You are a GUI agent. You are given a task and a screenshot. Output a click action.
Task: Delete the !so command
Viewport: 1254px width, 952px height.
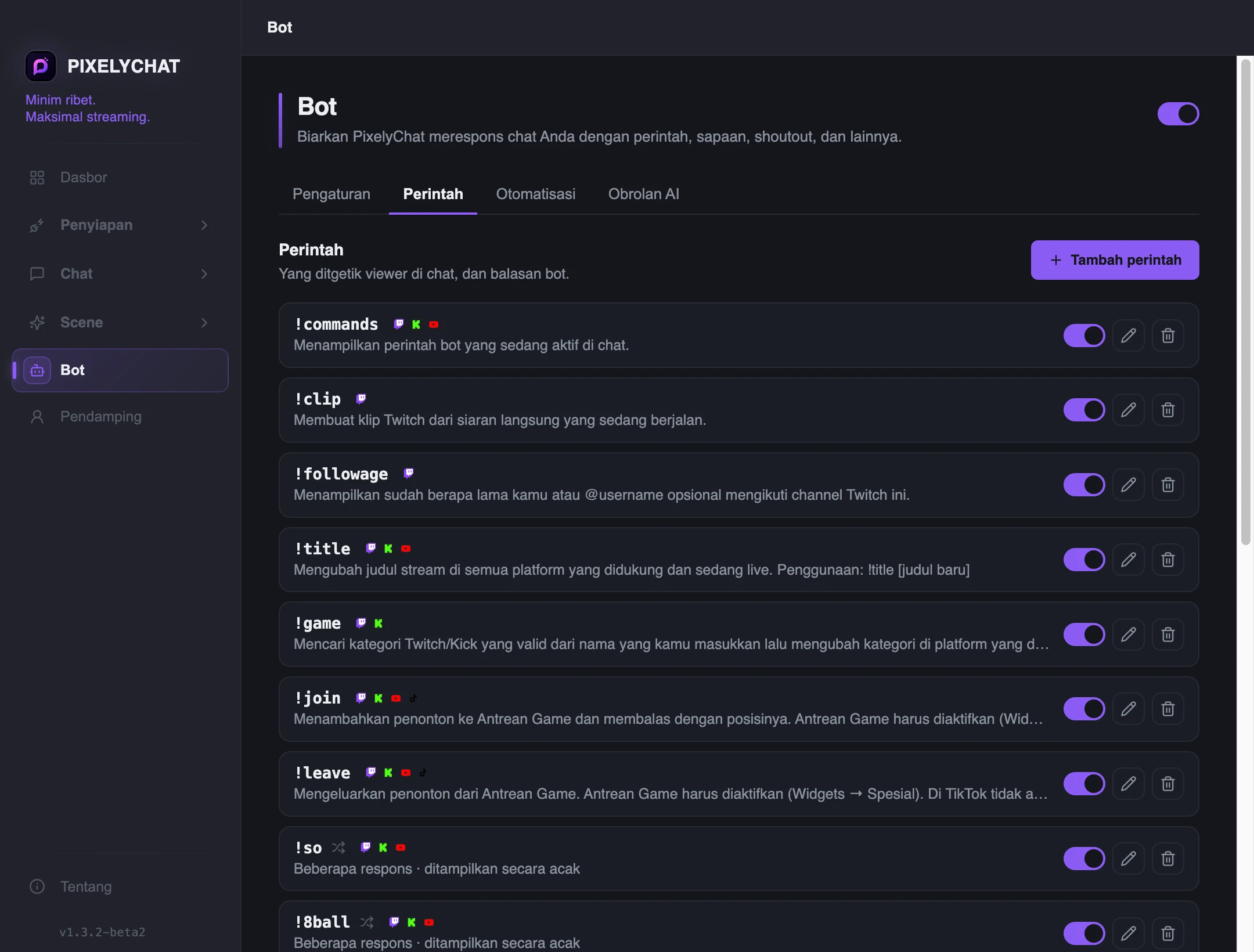tap(1167, 859)
